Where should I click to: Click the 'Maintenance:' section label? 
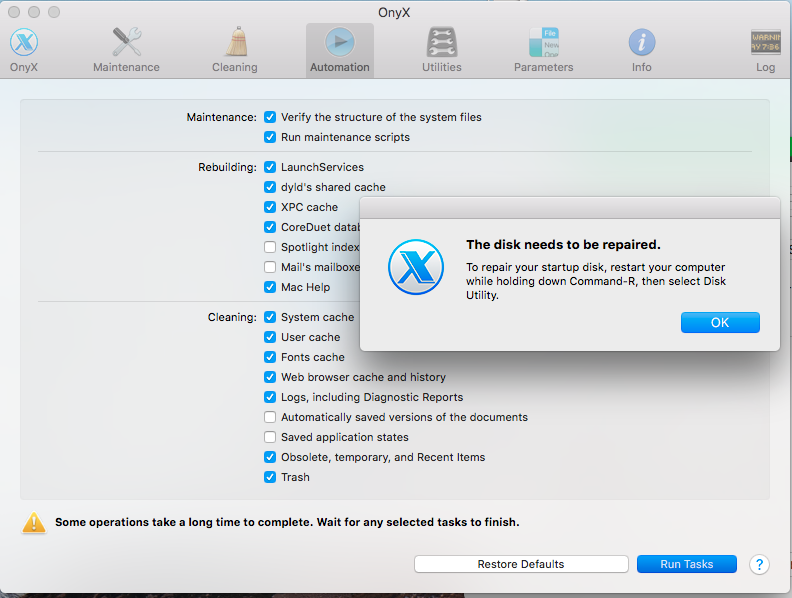point(222,117)
